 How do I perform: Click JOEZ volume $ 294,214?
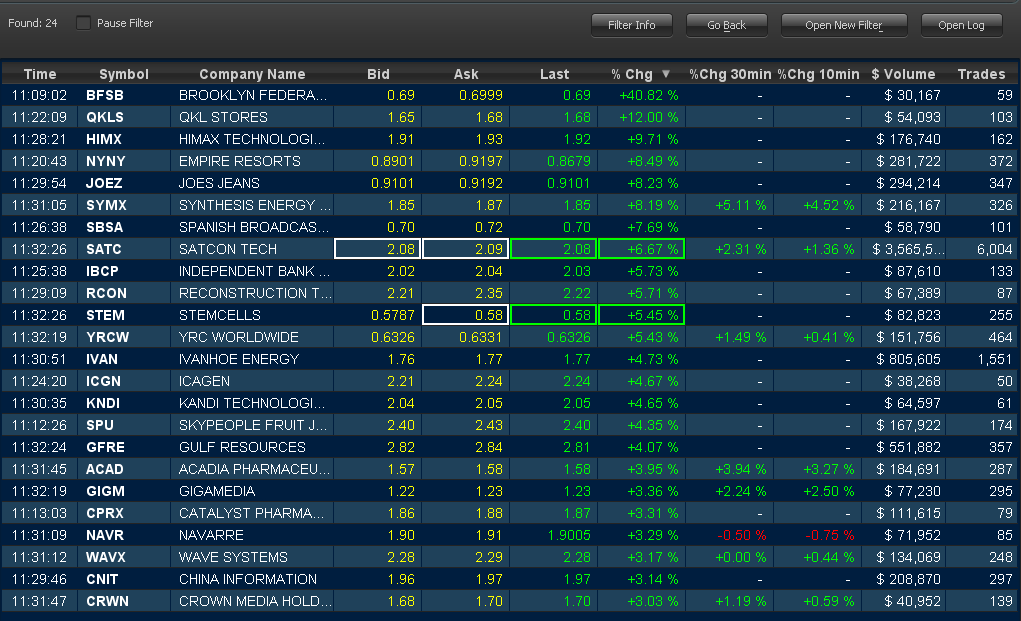(908, 184)
